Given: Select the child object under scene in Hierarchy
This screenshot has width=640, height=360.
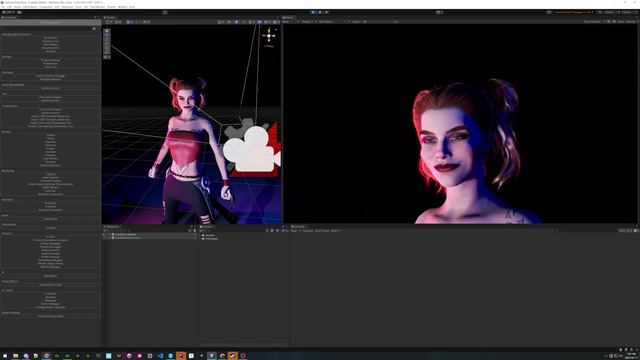Looking at the screenshot, I should click(x=127, y=238).
